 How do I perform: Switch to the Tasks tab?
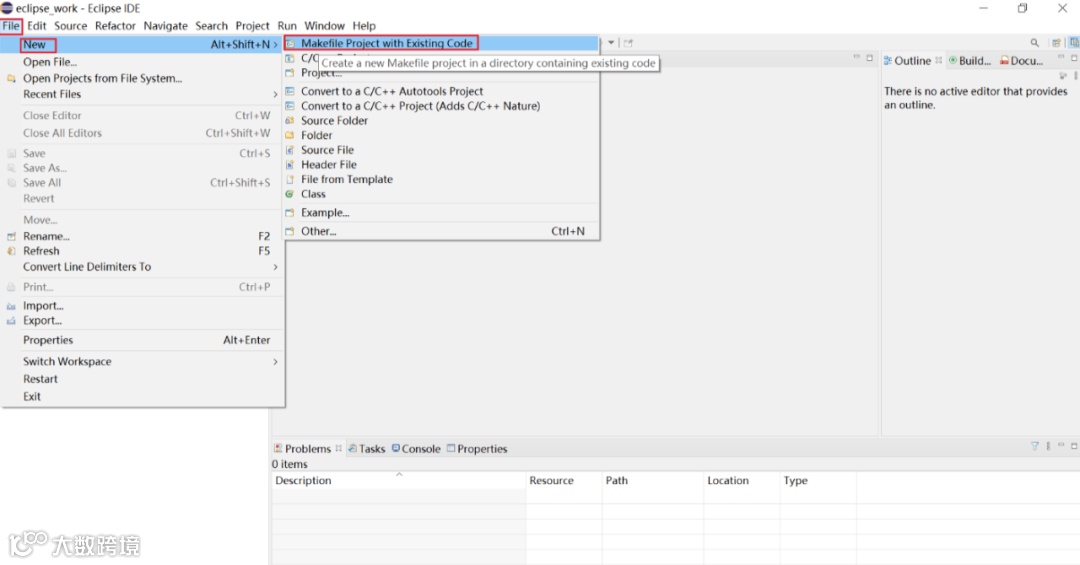tap(366, 449)
